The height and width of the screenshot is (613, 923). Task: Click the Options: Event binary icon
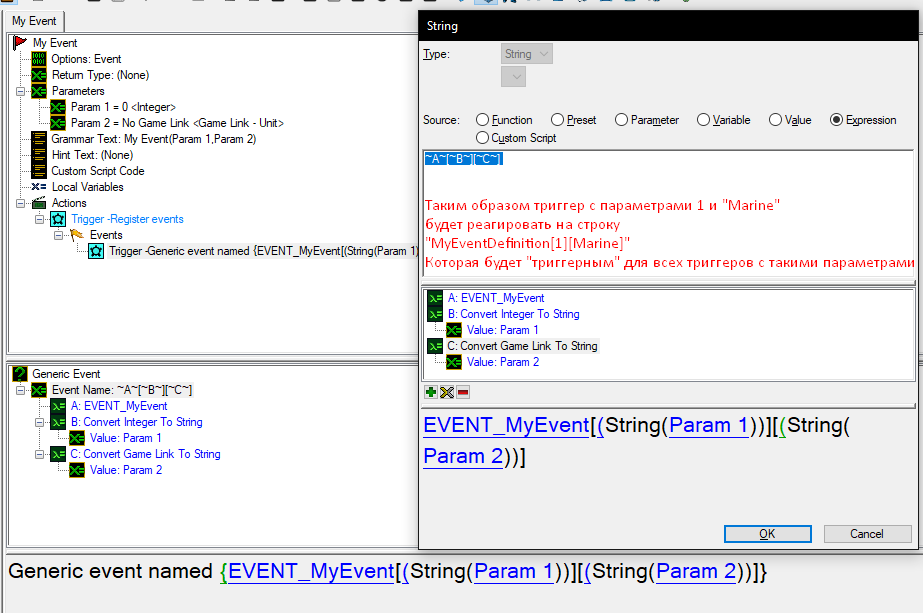39,59
